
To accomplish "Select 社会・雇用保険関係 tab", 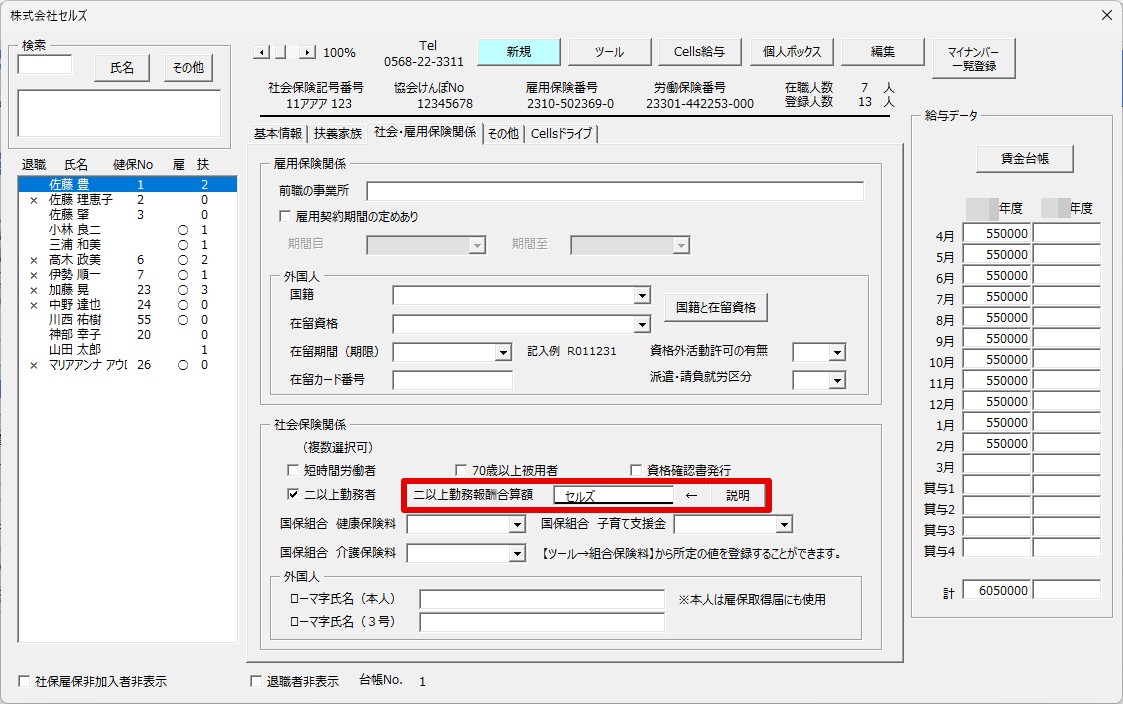I will [425, 132].
